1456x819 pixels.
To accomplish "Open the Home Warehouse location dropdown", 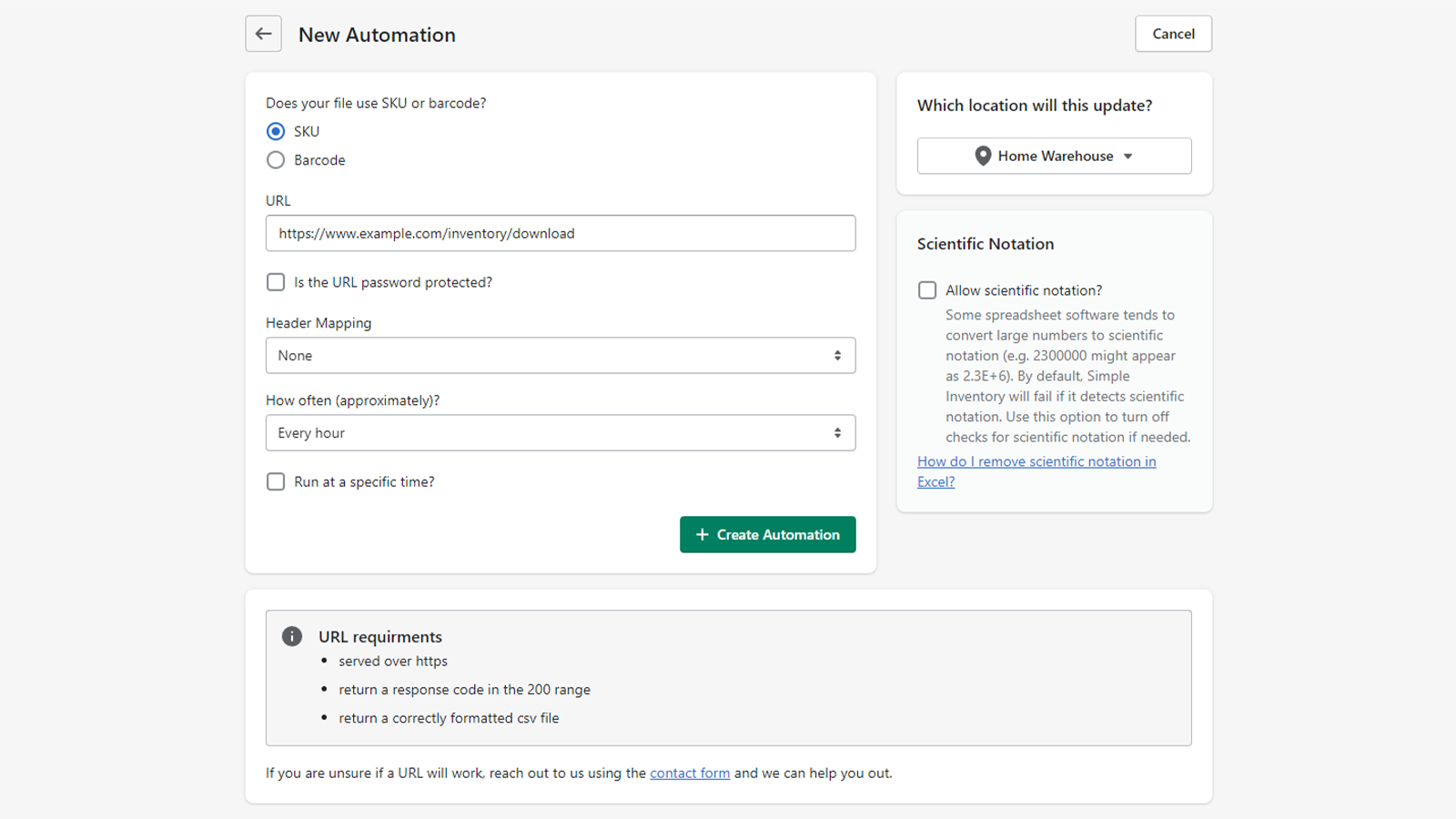I will tap(1054, 156).
